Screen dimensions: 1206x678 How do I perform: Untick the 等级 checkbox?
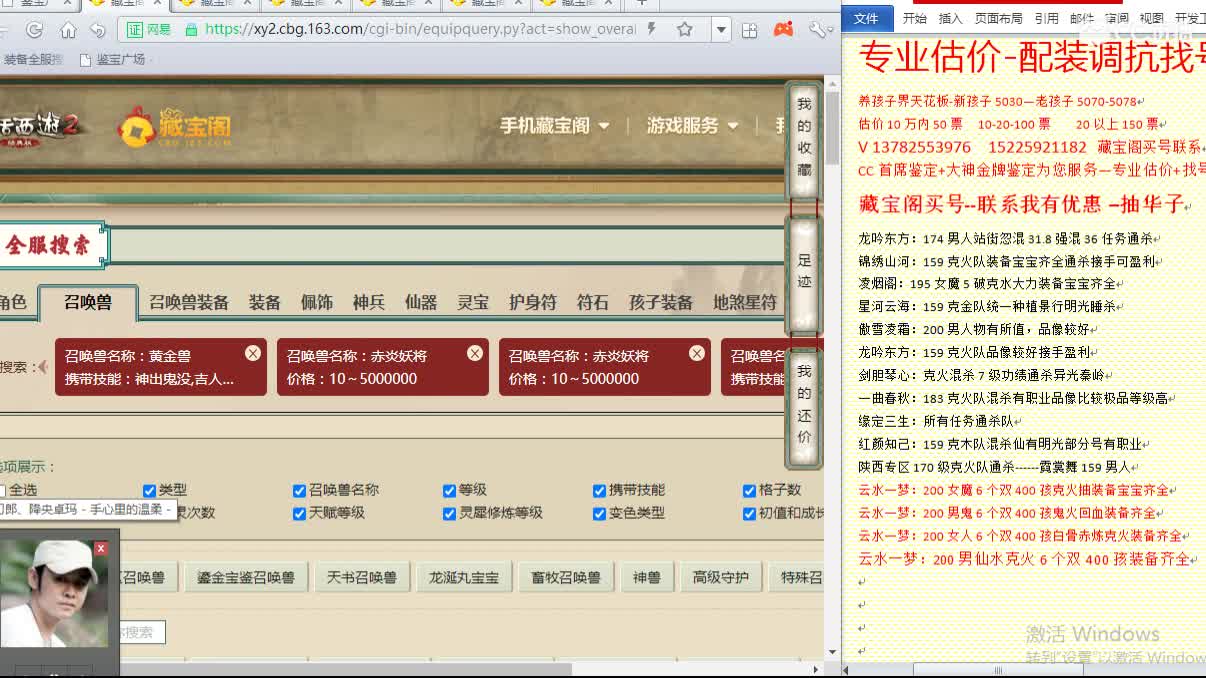coord(449,490)
